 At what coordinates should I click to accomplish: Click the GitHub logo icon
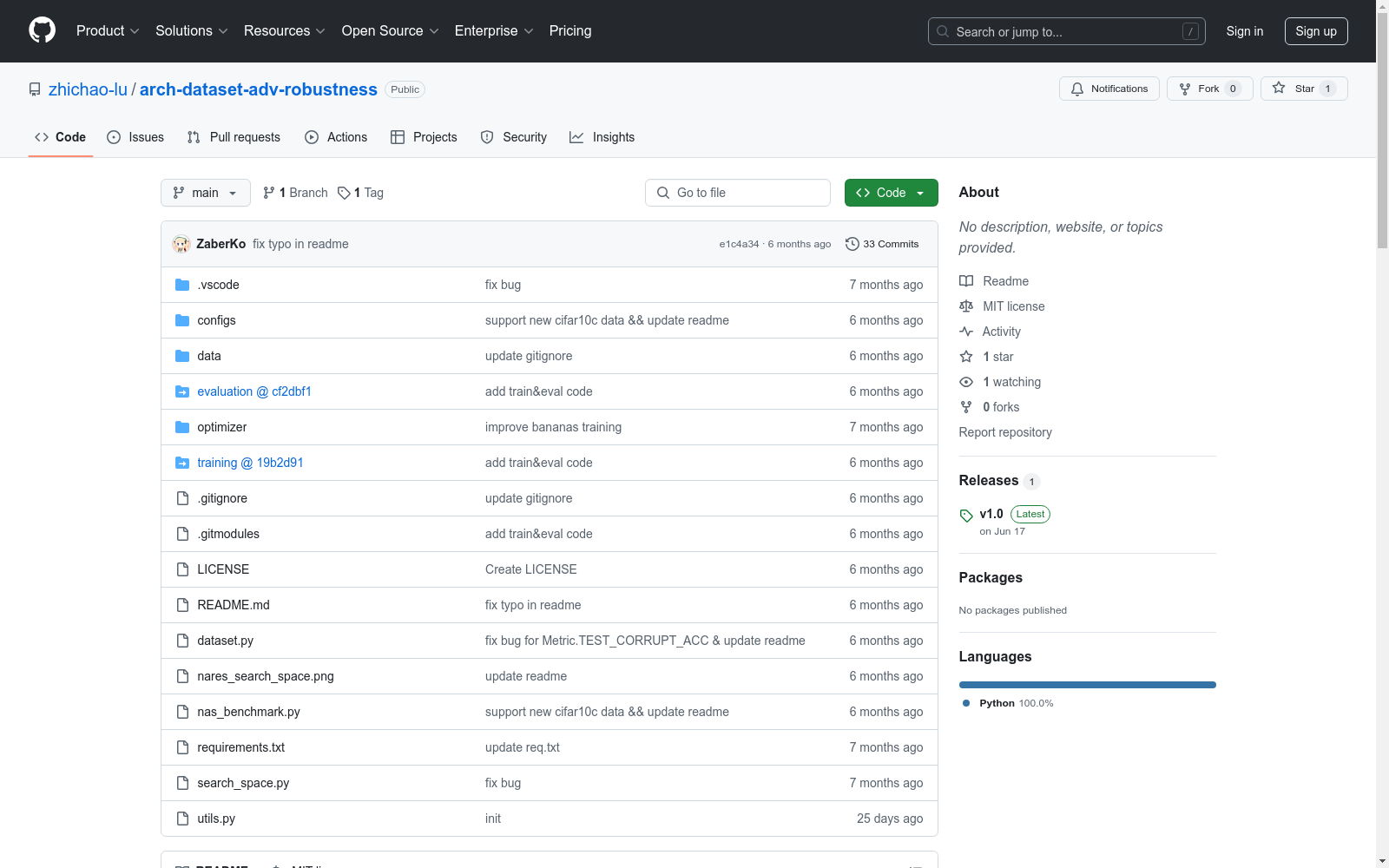42,30
